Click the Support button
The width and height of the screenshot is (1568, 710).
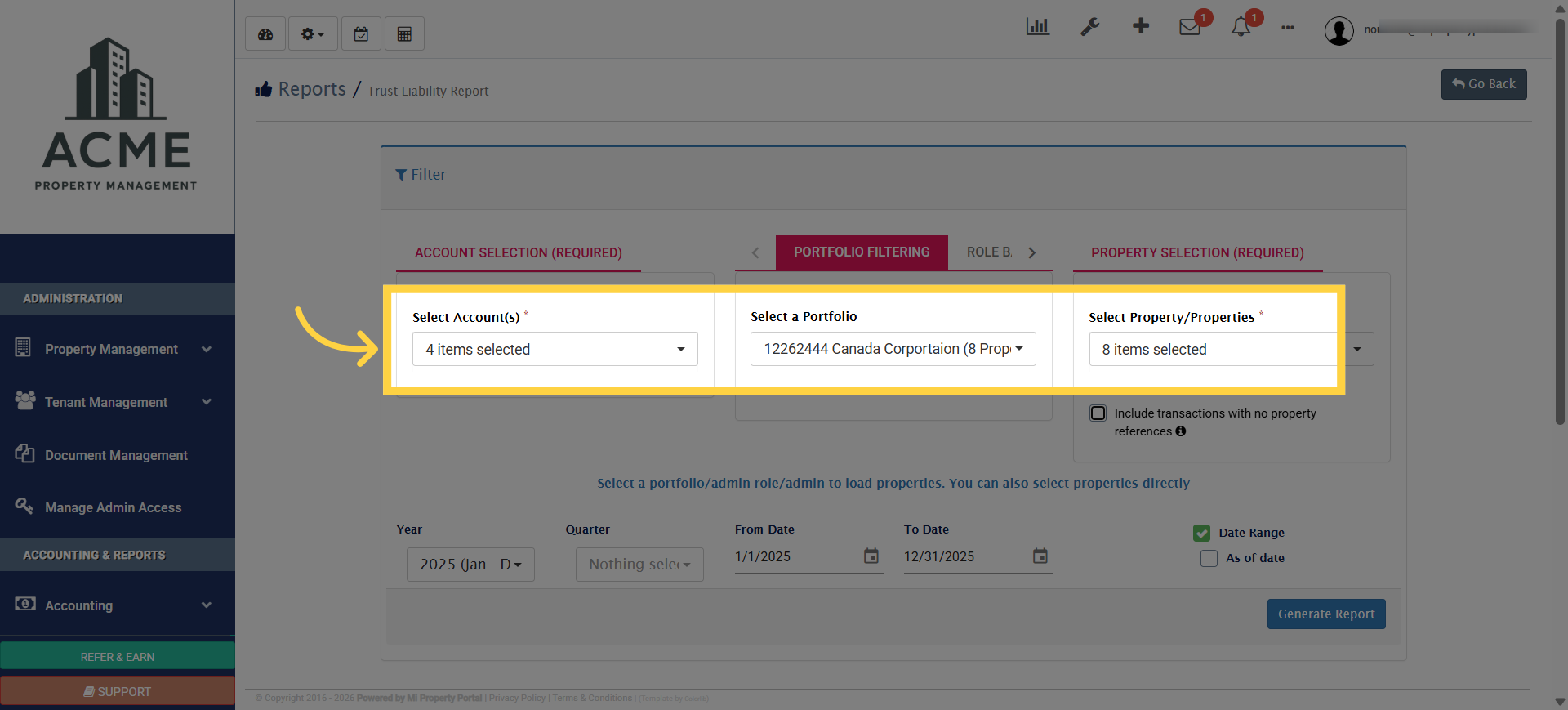click(x=118, y=691)
